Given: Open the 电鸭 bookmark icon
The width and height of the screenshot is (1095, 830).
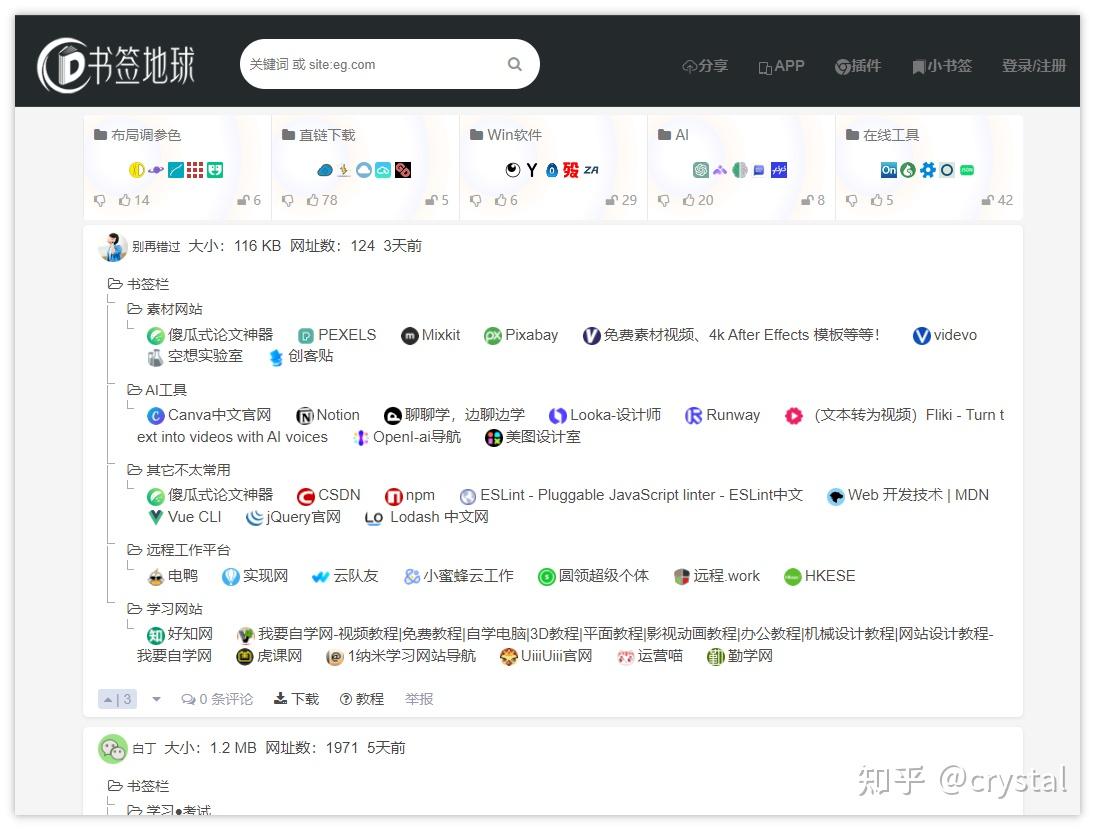Looking at the screenshot, I should [x=156, y=577].
